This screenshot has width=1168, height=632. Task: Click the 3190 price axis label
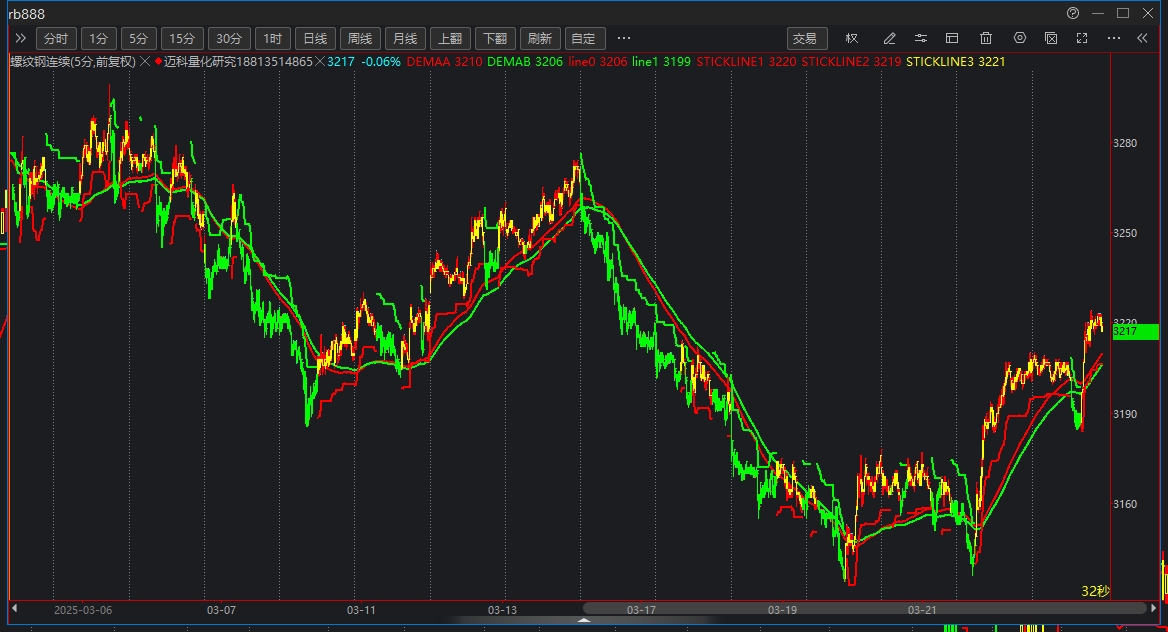[1125, 414]
